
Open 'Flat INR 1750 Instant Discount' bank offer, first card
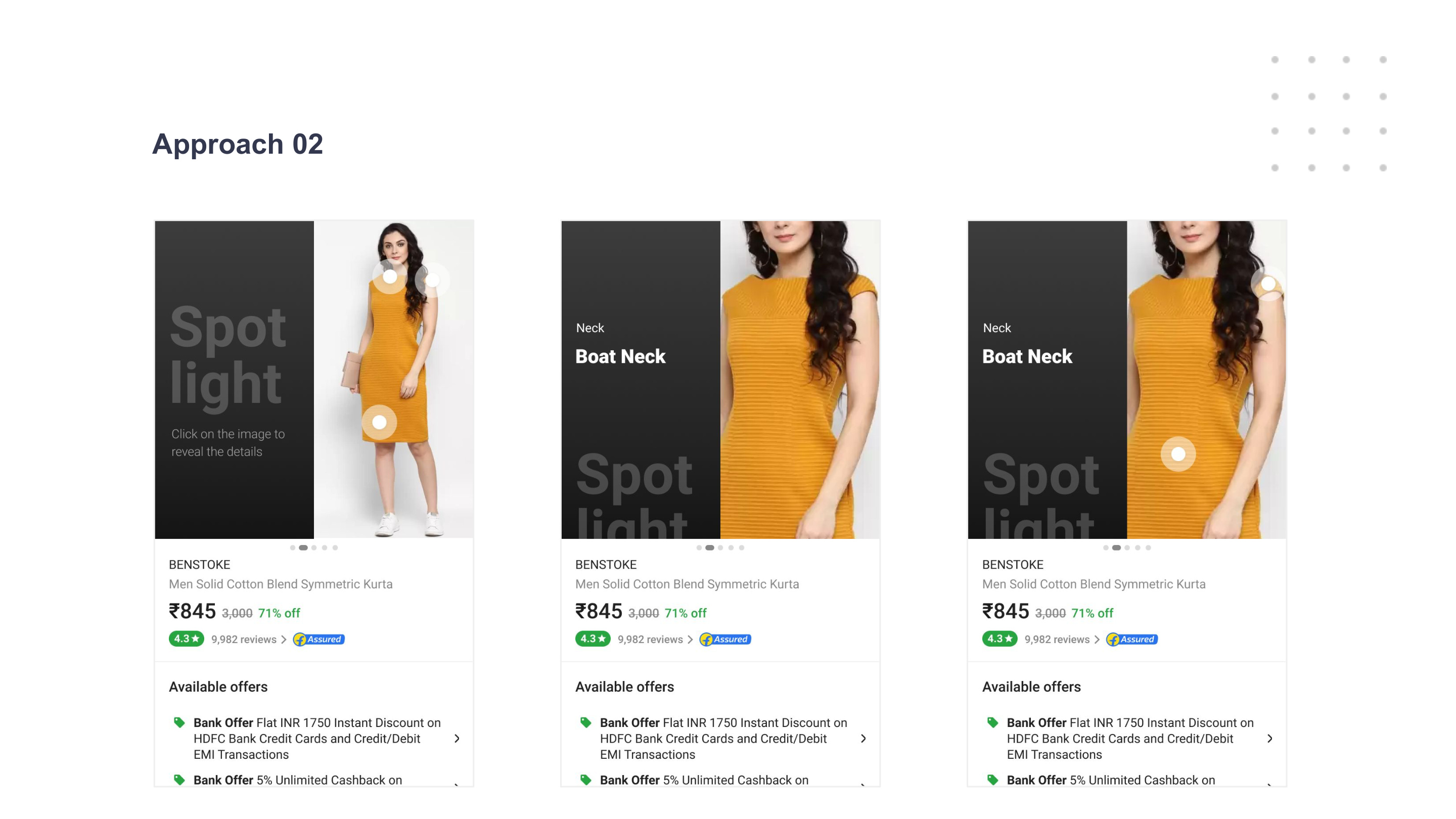tap(316, 738)
